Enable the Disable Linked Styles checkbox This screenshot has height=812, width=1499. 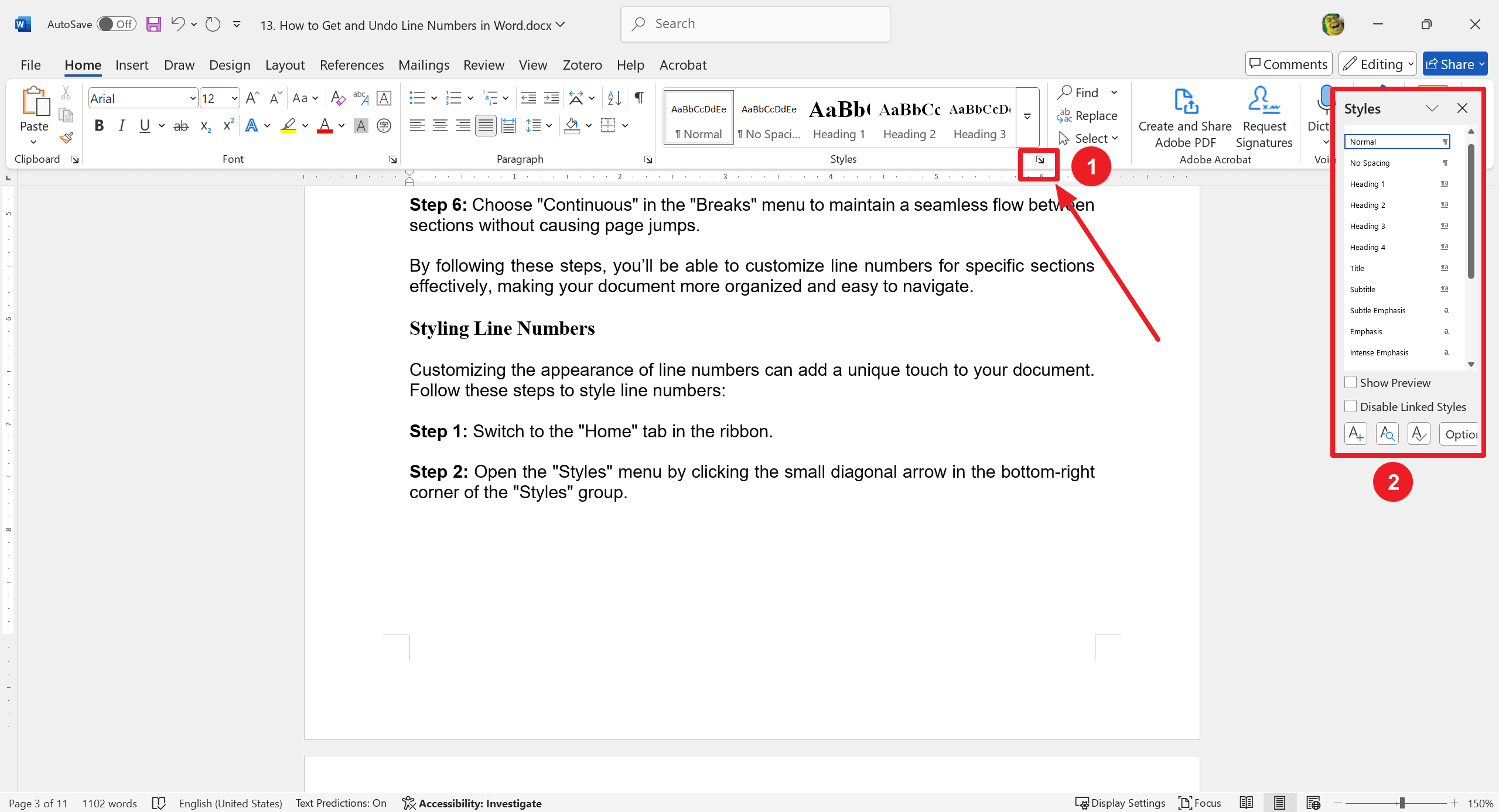point(1352,406)
